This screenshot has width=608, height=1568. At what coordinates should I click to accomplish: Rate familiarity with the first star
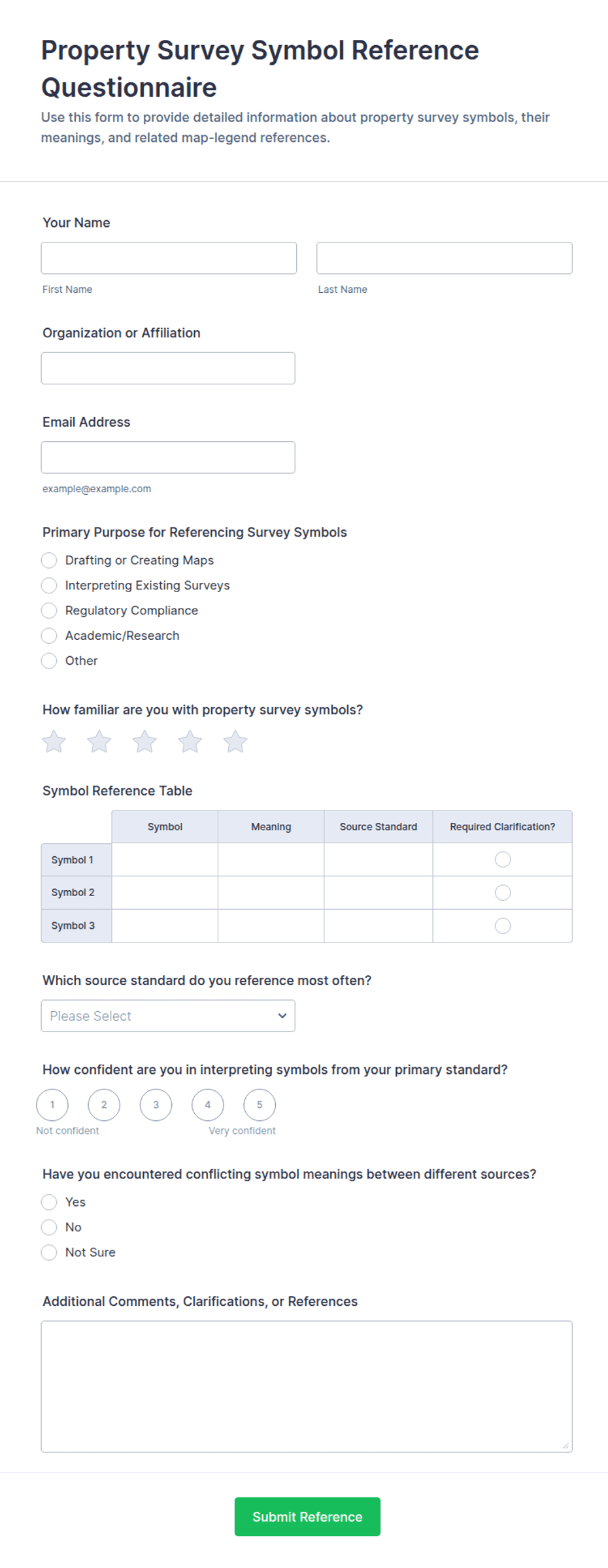click(x=54, y=742)
